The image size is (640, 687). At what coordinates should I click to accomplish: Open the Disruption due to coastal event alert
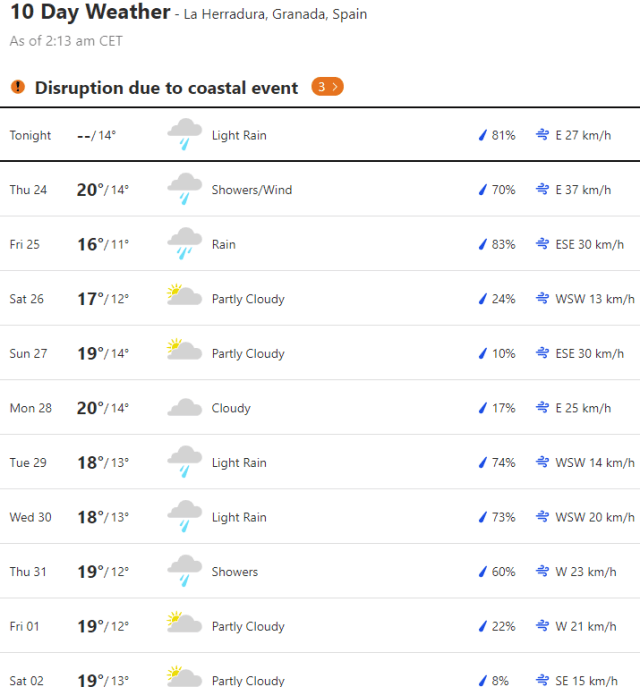pyautogui.click(x=166, y=88)
